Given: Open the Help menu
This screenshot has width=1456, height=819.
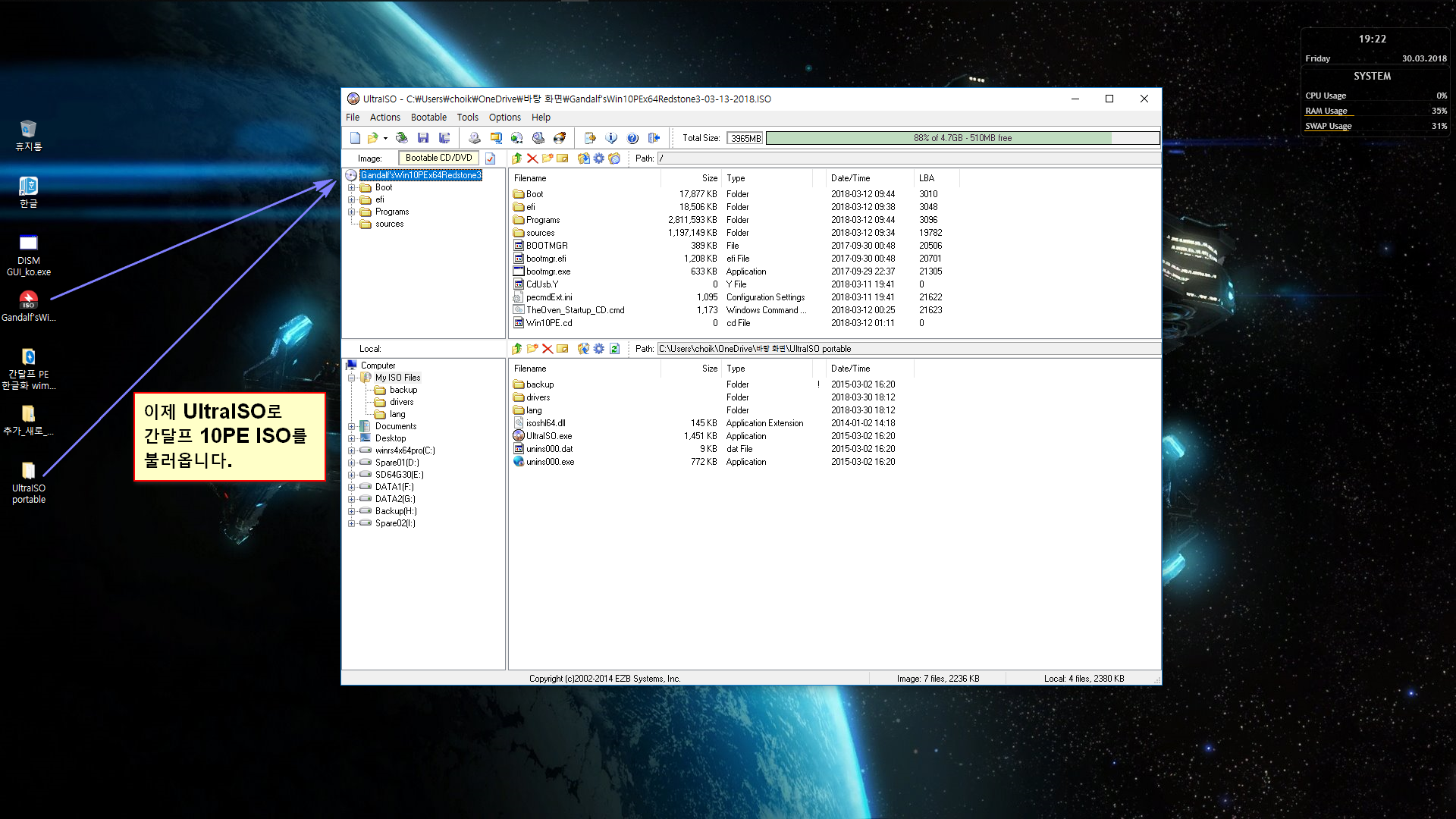Looking at the screenshot, I should point(541,118).
